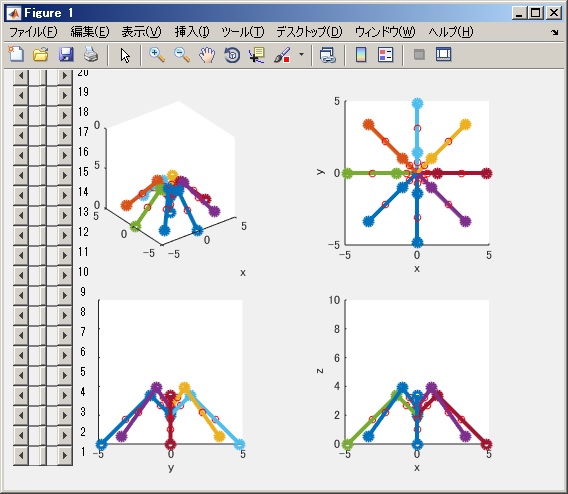Select the Zoom Out magnifier tool
The image size is (568, 494).
click(182, 55)
